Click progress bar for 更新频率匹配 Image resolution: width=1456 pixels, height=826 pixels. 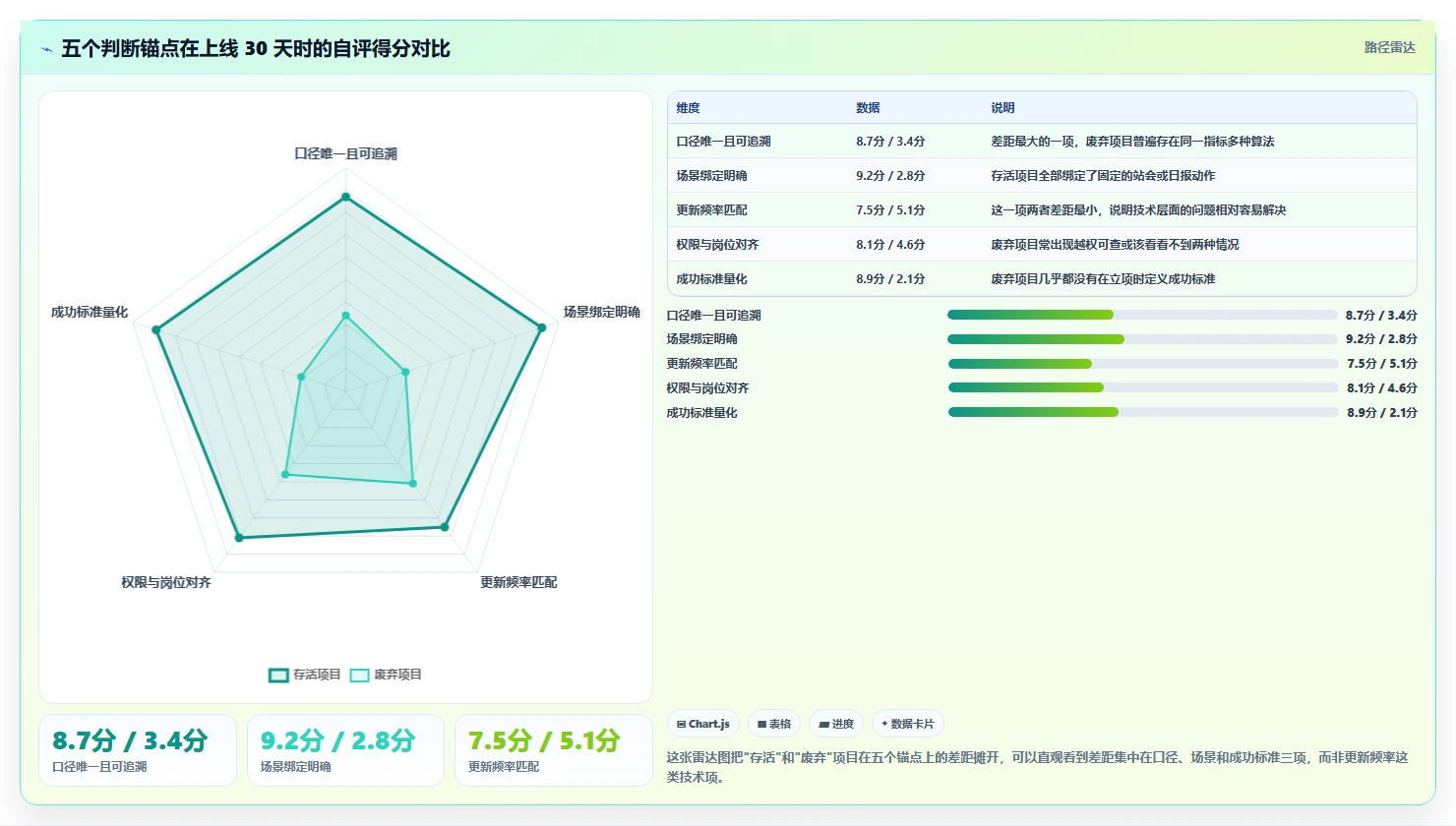click(x=1142, y=364)
